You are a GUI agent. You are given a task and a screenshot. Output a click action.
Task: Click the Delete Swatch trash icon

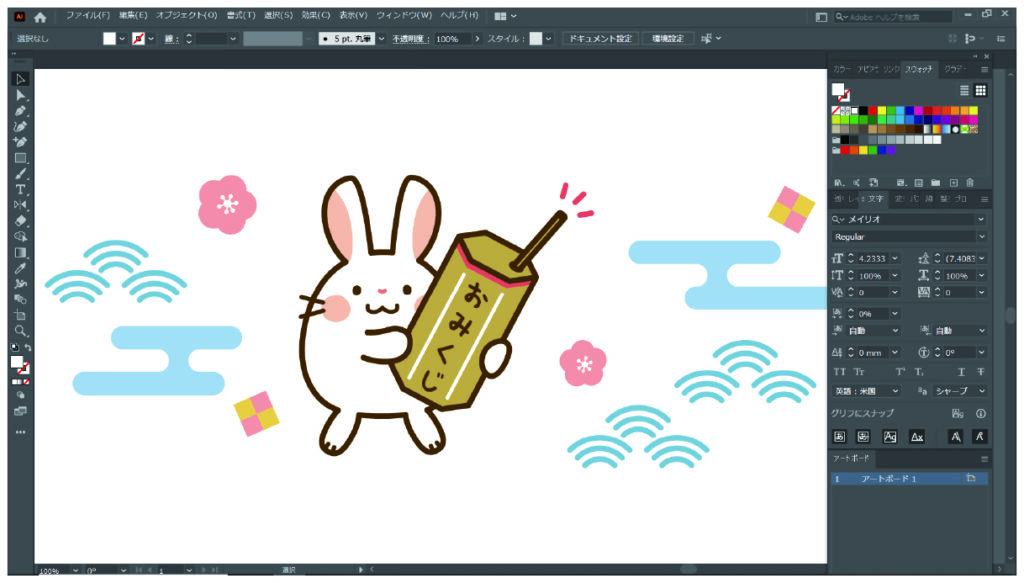point(970,183)
